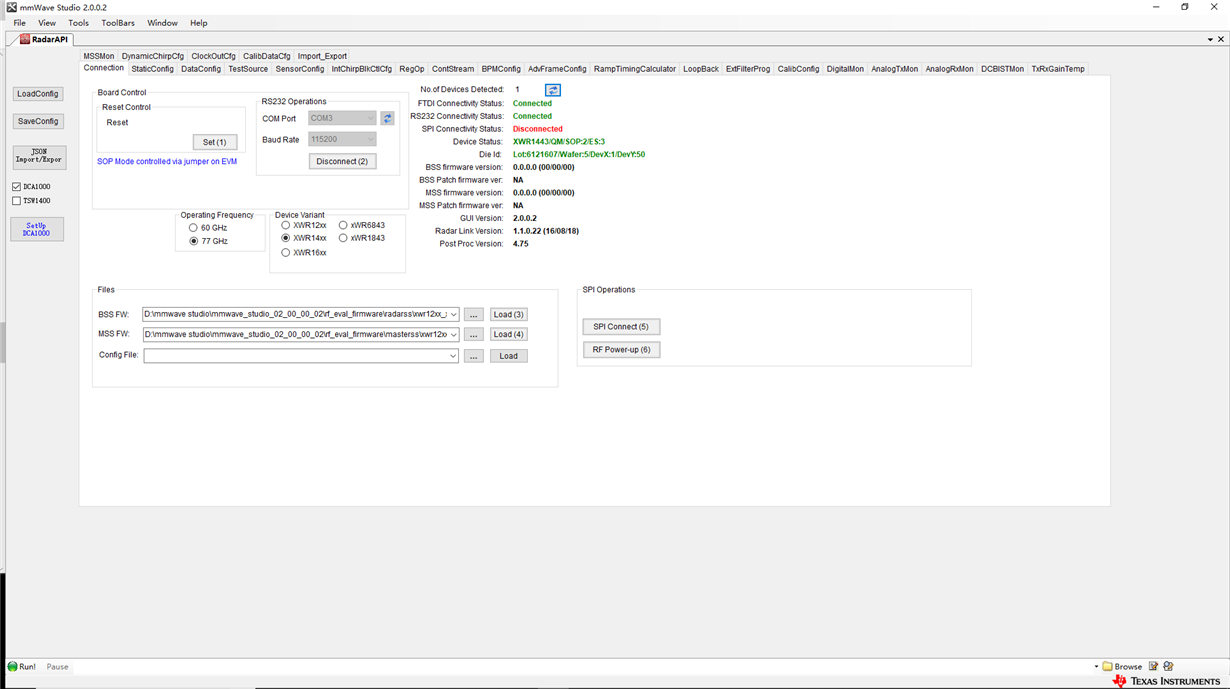
Task: Click Pause in the status bar
Action: point(57,667)
